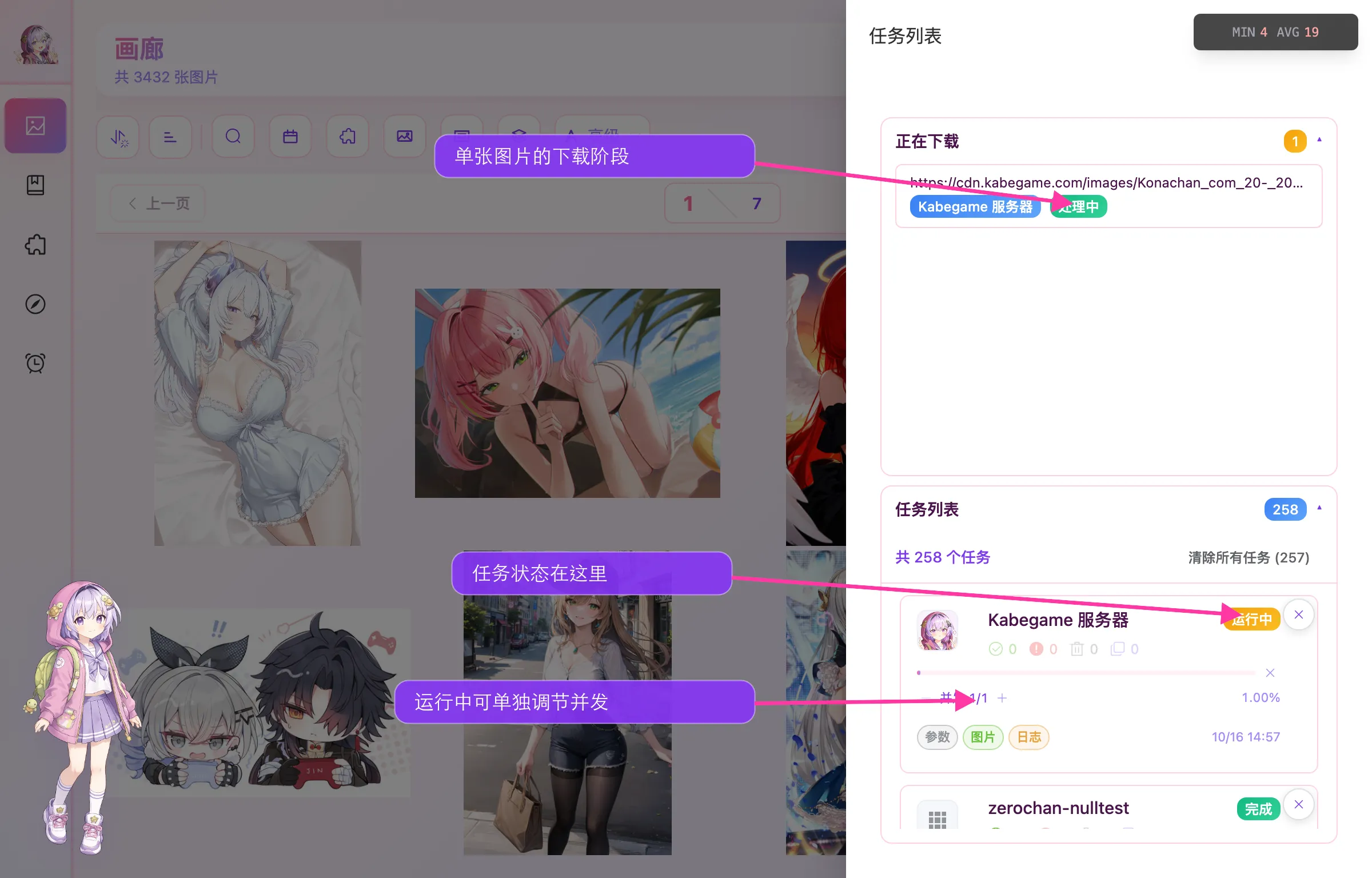Click the page indicator 1 / 7
This screenshot has height=878, width=1372.
pyautogui.click(x=722, y=203)
